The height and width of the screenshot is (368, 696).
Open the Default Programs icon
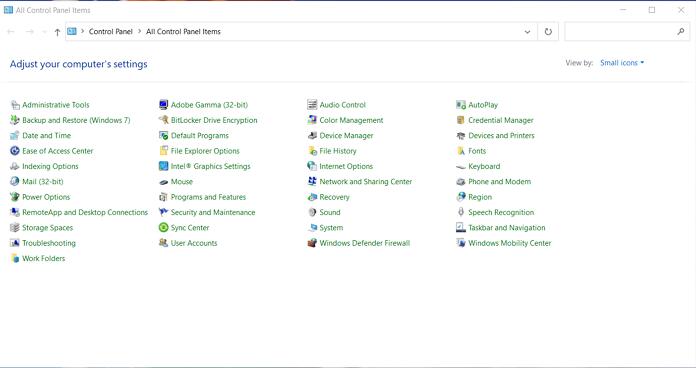pos(163,136)
